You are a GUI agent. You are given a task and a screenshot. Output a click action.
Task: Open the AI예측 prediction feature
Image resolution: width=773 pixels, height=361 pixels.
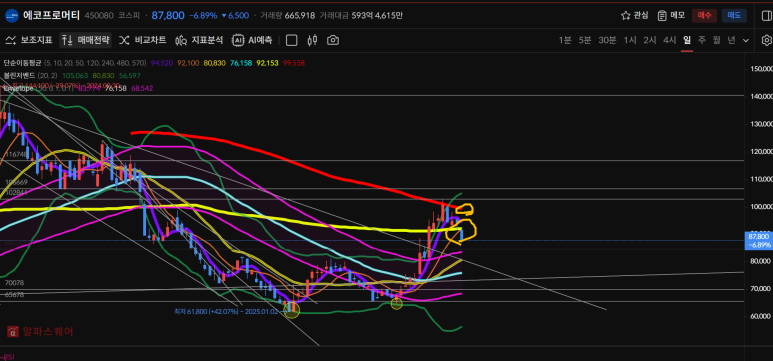(x=252, y=40)
